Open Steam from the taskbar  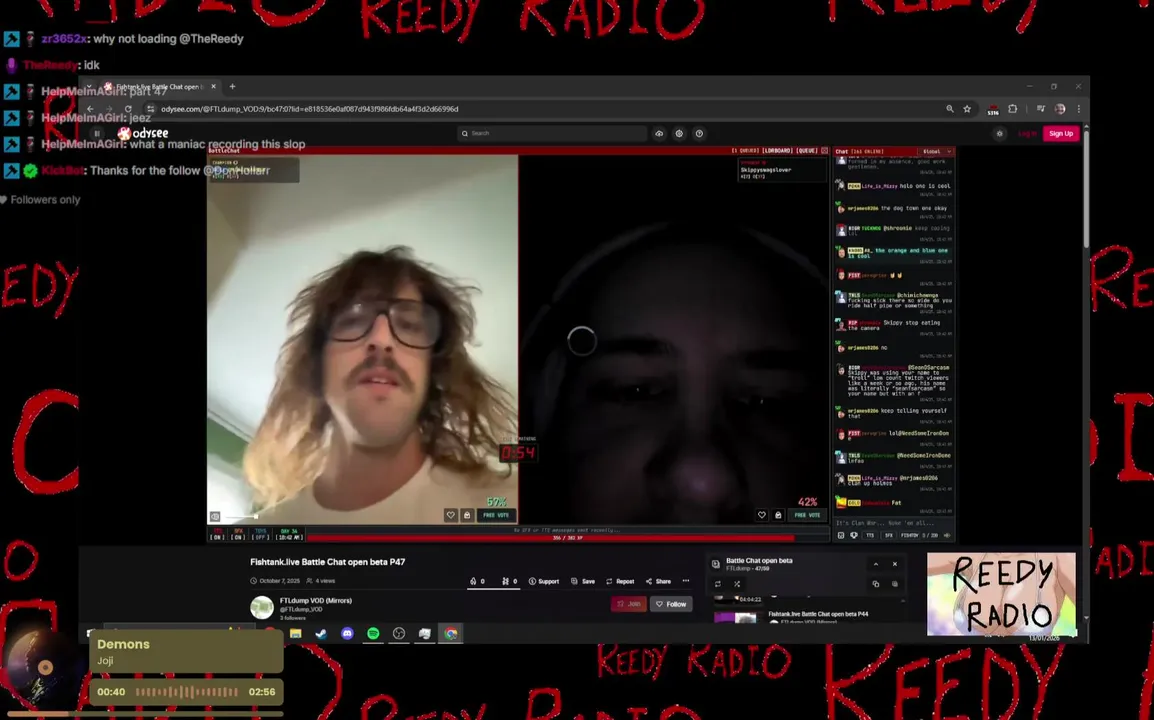(x=321, y=633)
